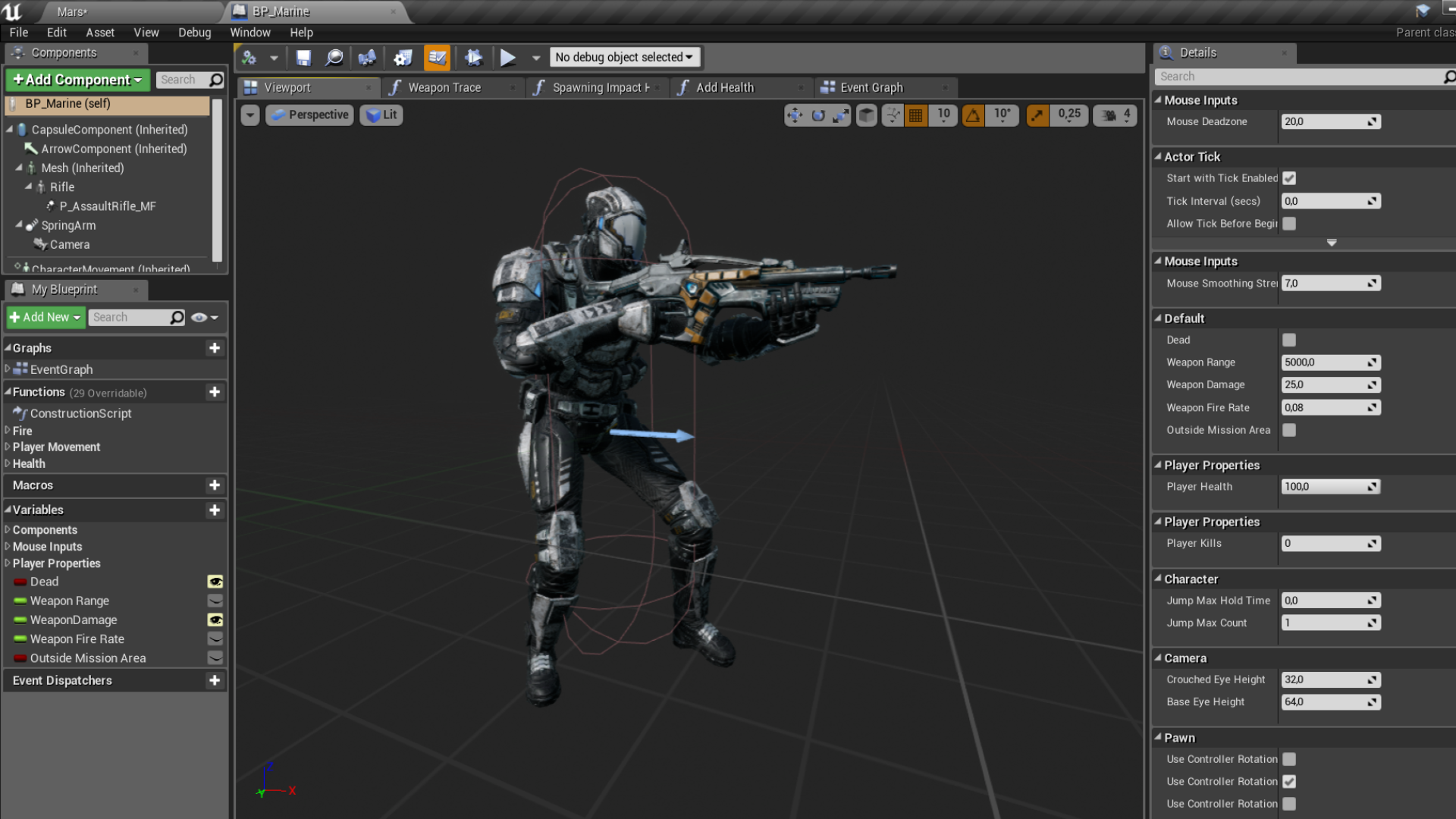Switch to the Event Graph tab
Screen dimensions: 1456x819
pyautogui.click(x=884, y=88)
